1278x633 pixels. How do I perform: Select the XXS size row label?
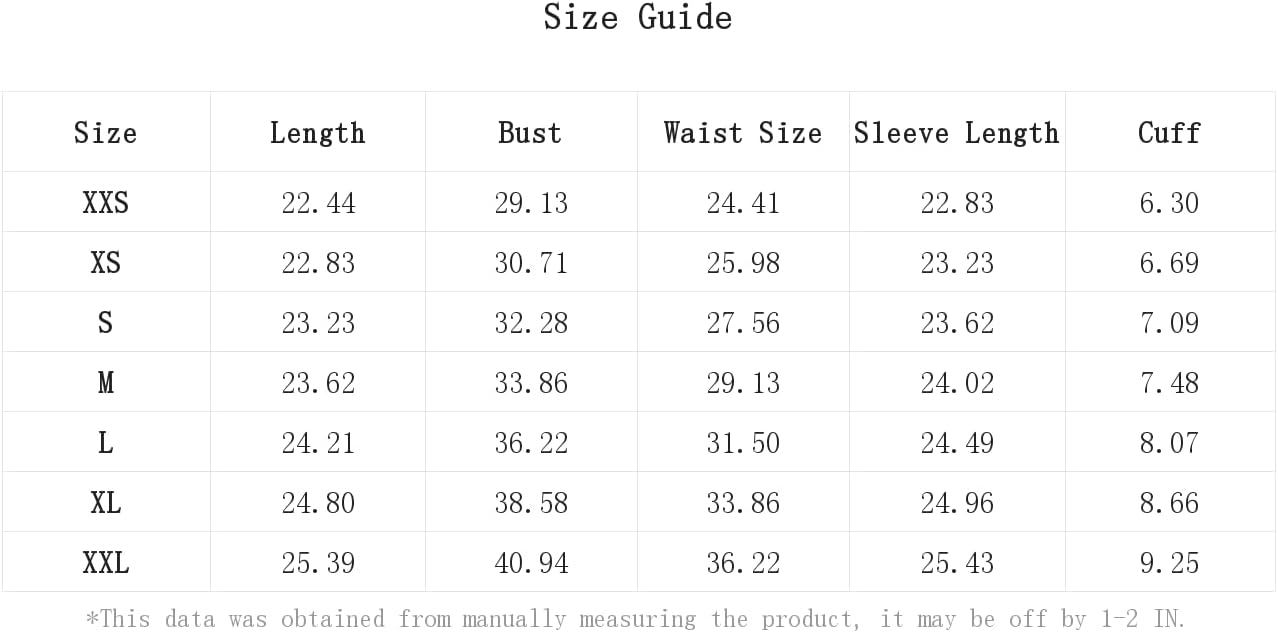click(x=105, y=202)
